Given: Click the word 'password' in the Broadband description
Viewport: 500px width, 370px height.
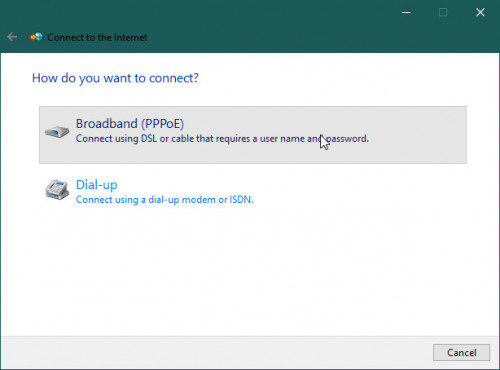Looking at the screenshot, I should coord(346,139).
